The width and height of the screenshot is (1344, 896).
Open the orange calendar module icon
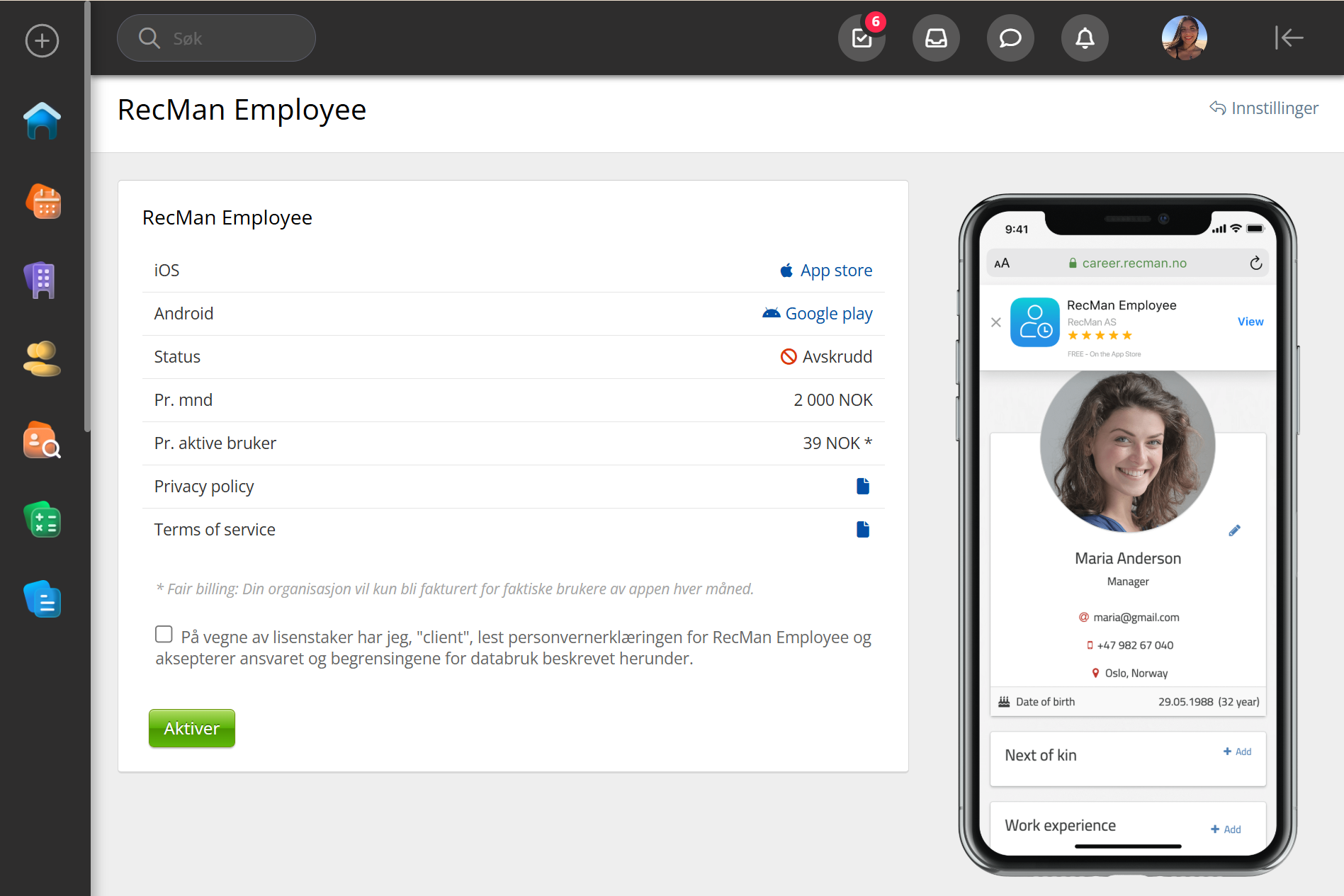(x=43, y=202)
